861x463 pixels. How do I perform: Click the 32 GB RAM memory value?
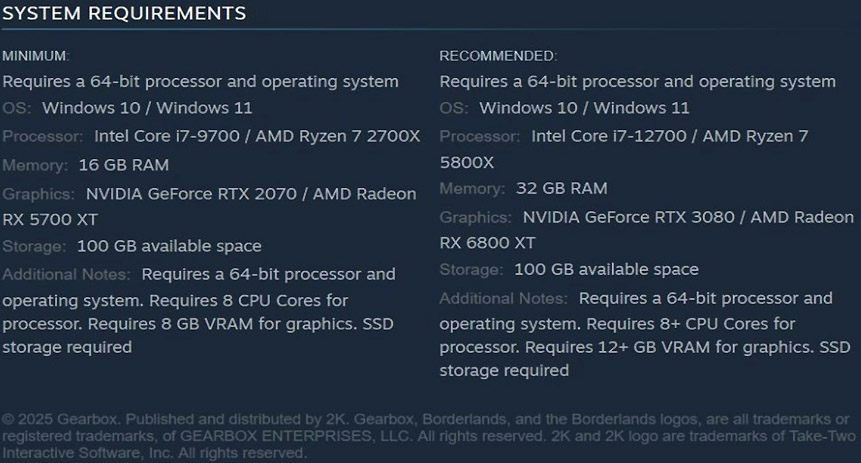(561, 188)
